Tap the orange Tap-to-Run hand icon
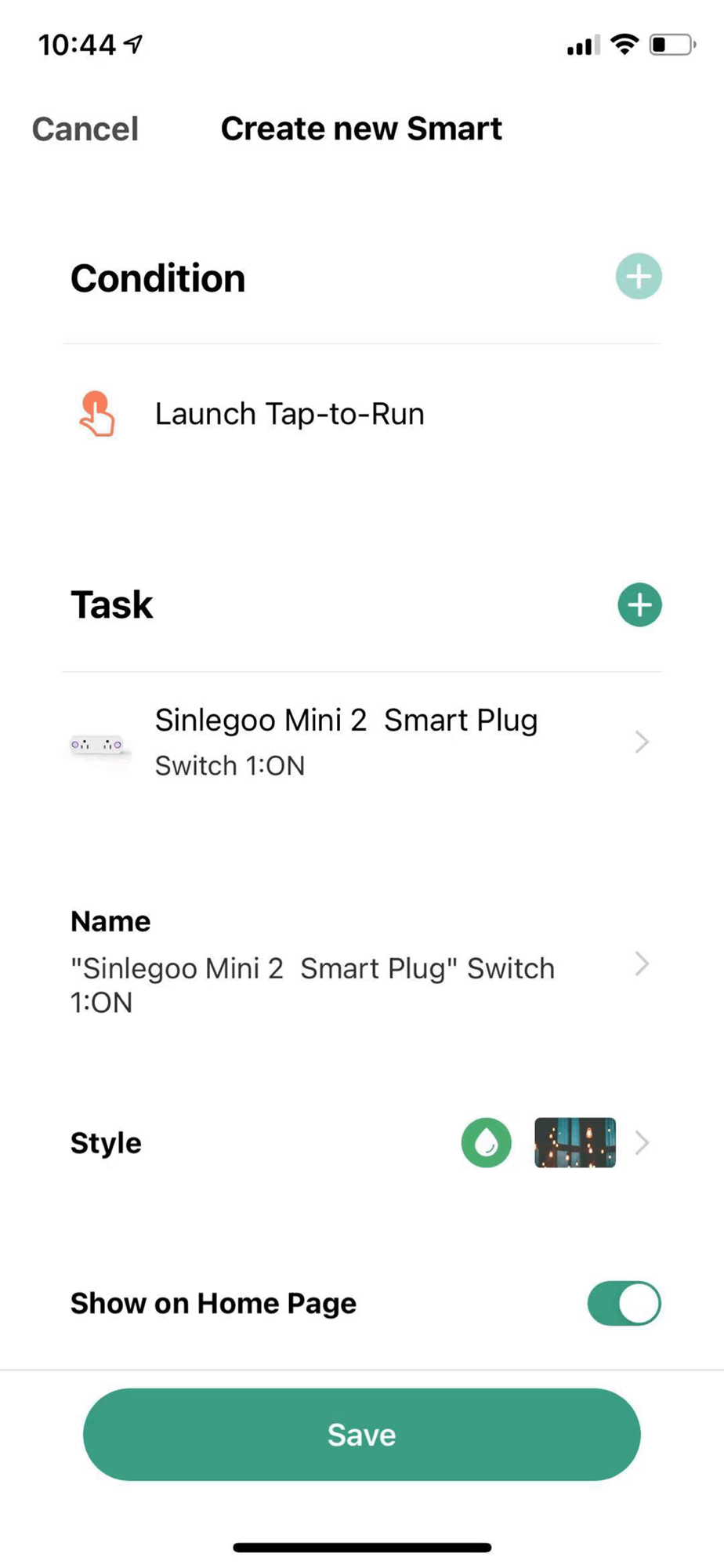The image size is (724, 1568). click(97, 413)
